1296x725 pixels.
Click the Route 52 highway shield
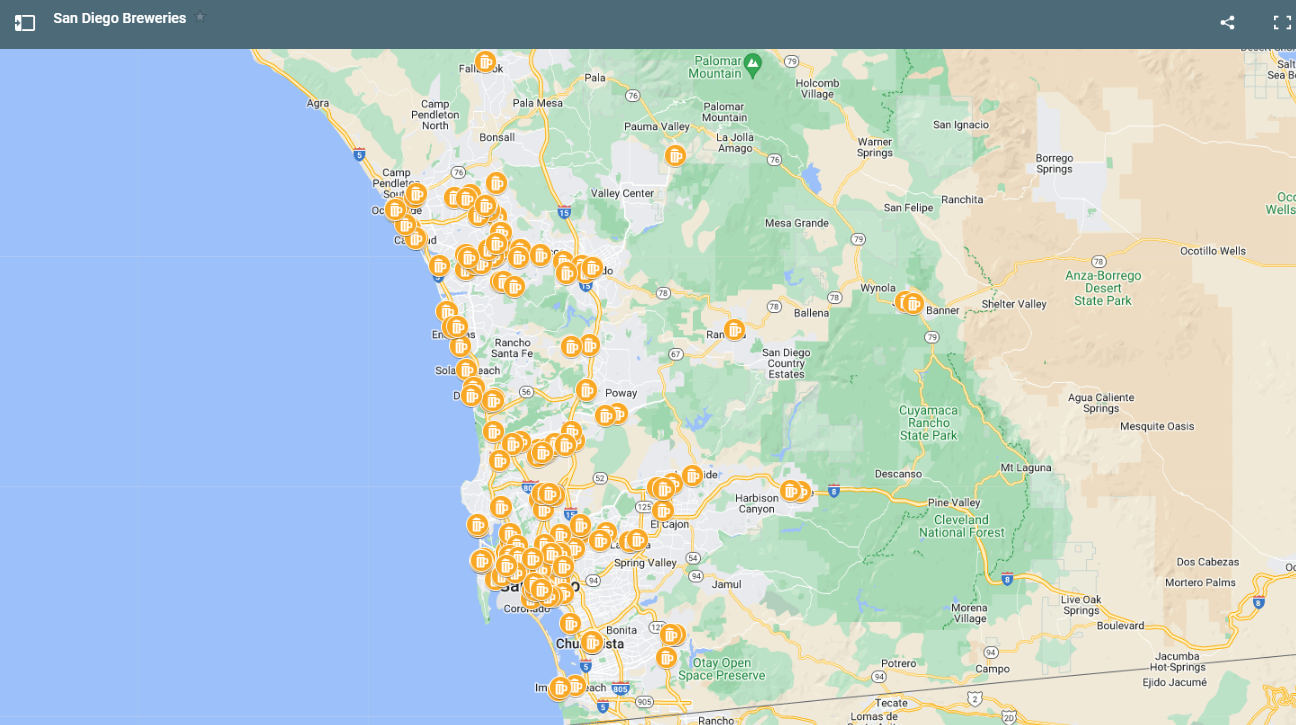coord(600,479)
